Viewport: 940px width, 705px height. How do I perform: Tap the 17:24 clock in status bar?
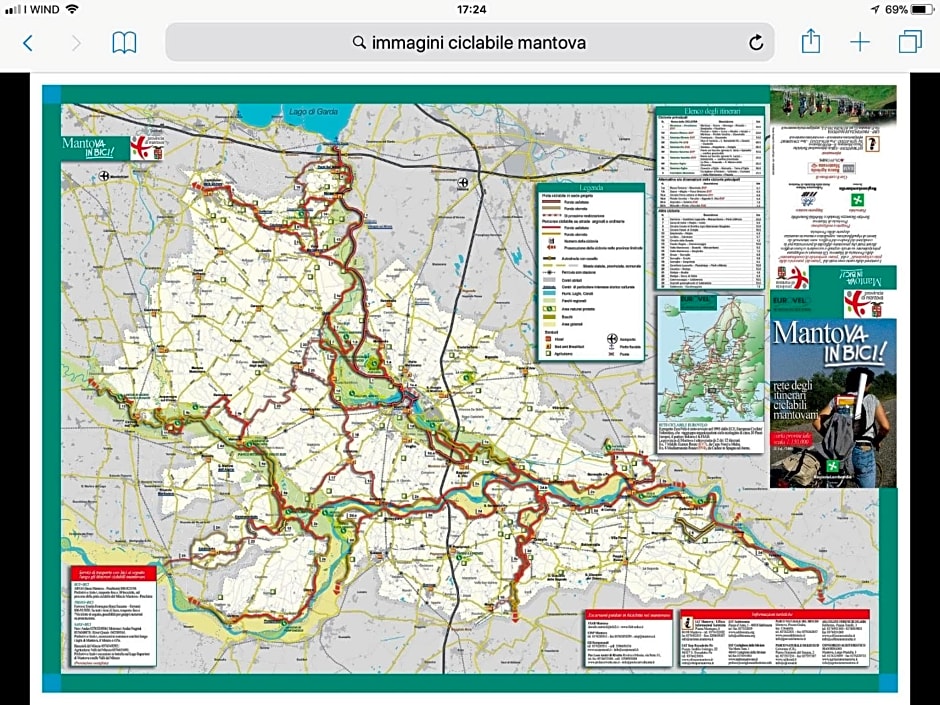pyautogui.click(x=470, y=9)
